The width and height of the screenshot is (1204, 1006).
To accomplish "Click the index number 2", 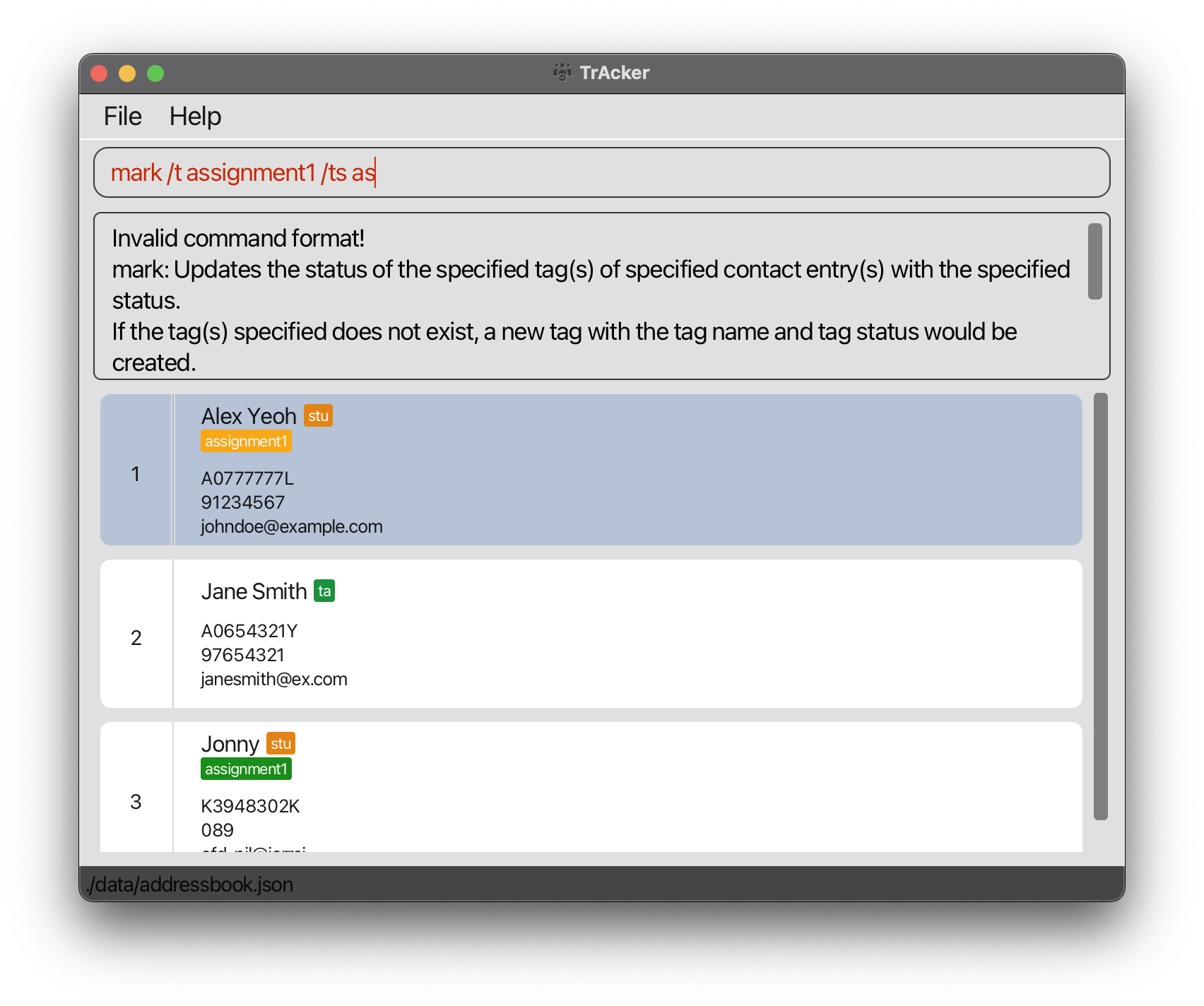I will pyautogui.click(x=136, y=638).
